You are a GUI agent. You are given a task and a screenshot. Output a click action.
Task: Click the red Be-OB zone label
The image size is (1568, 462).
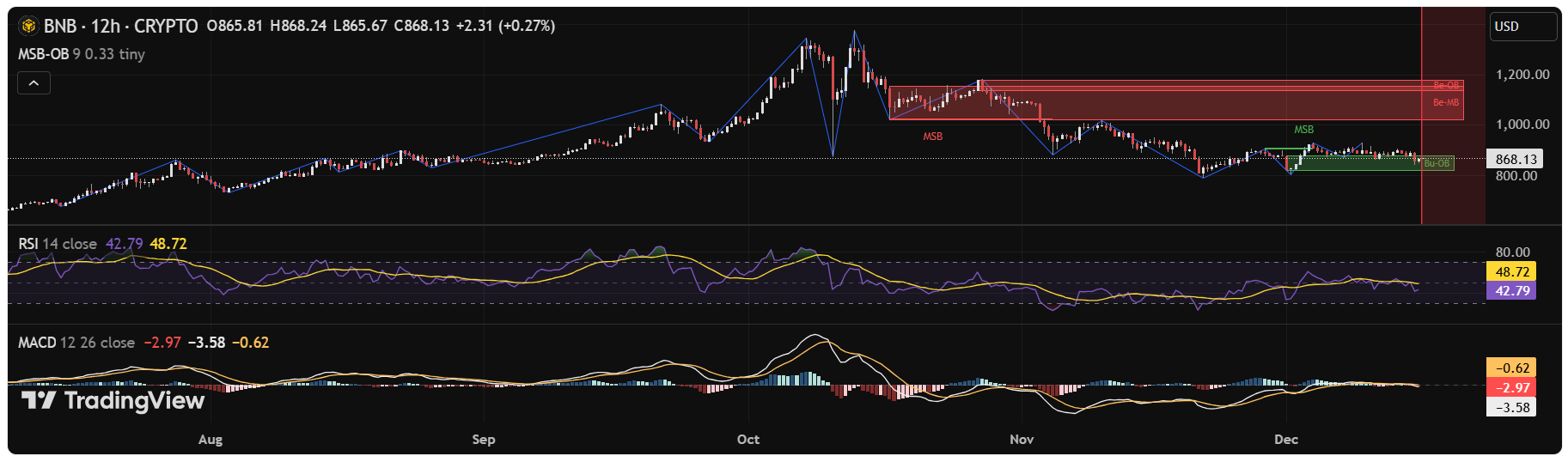[1446, 85]
